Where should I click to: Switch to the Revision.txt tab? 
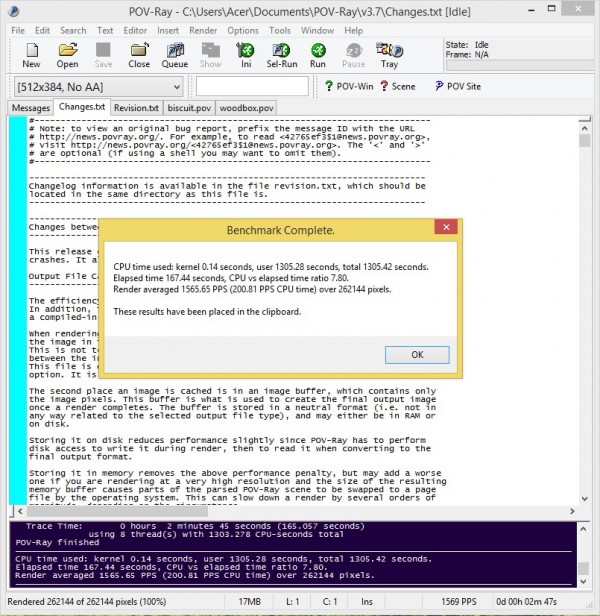(x=136, y=108)
